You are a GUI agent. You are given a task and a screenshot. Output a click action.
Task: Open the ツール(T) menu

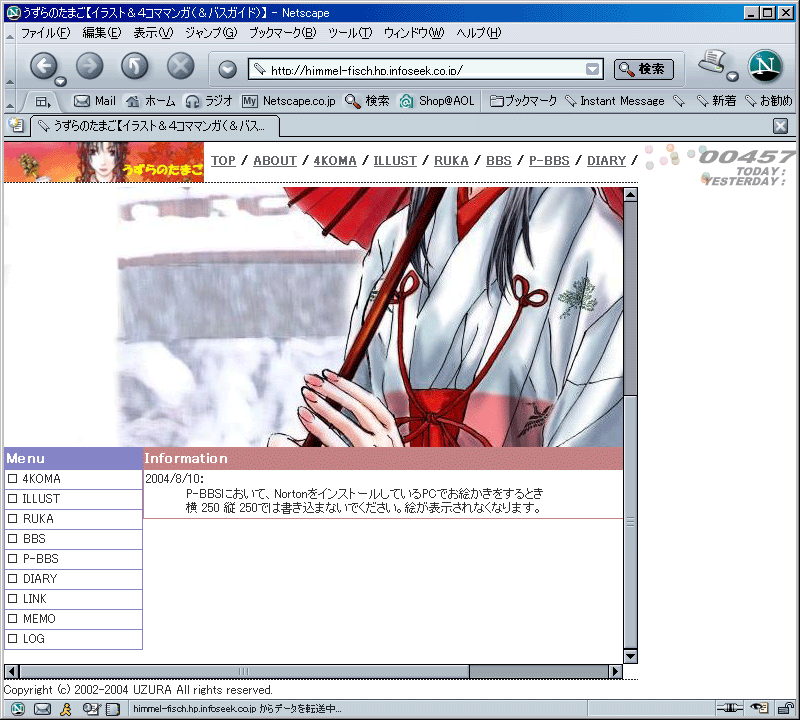pos(350,33)
